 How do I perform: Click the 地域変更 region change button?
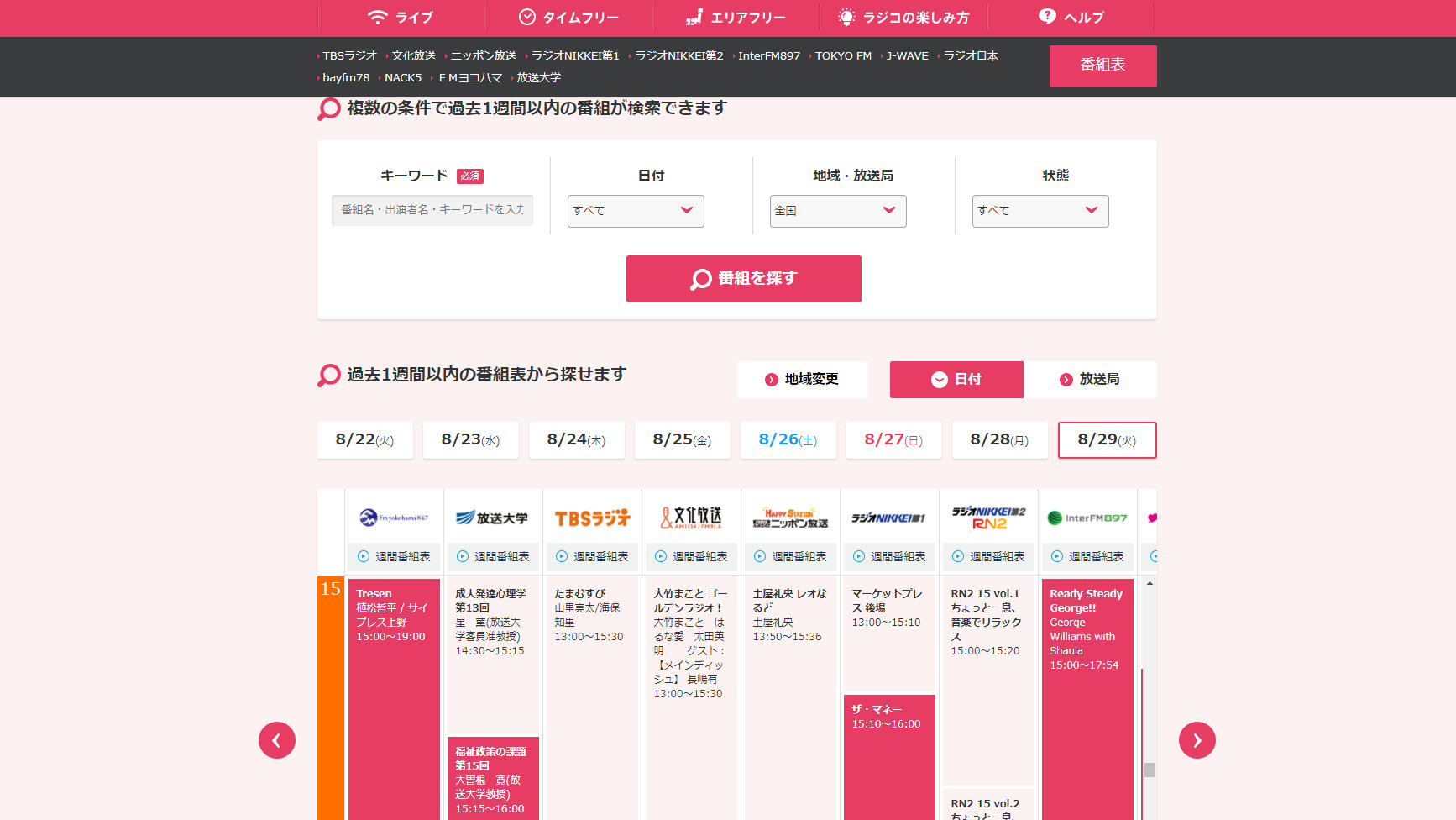click(802, 380)
